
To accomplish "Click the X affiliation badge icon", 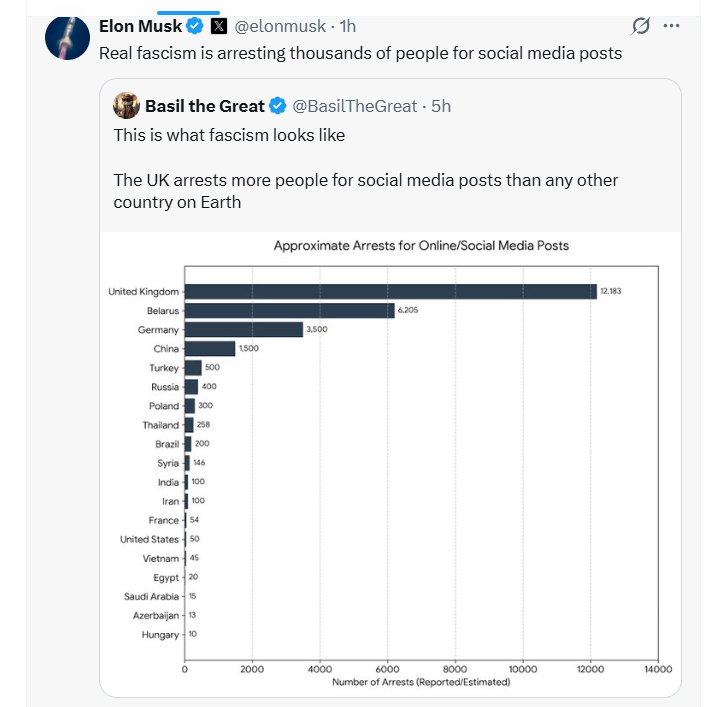I will 219,26.
